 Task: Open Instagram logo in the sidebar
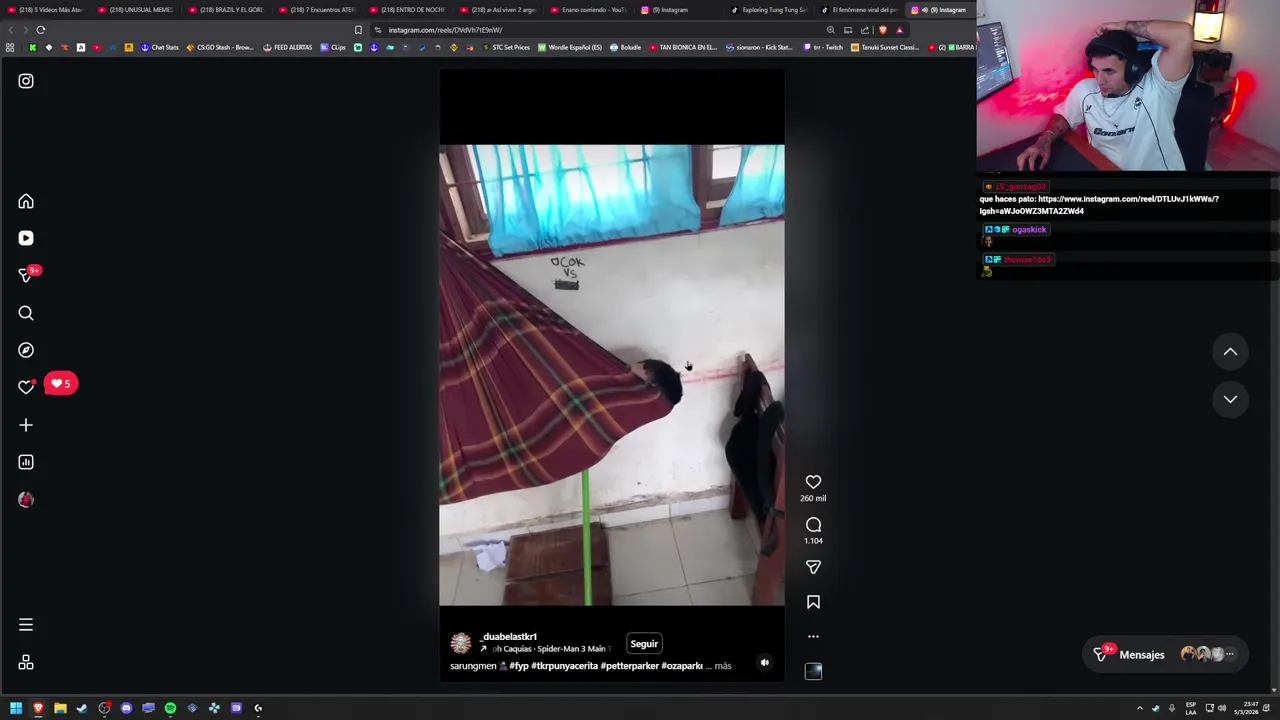26,81
